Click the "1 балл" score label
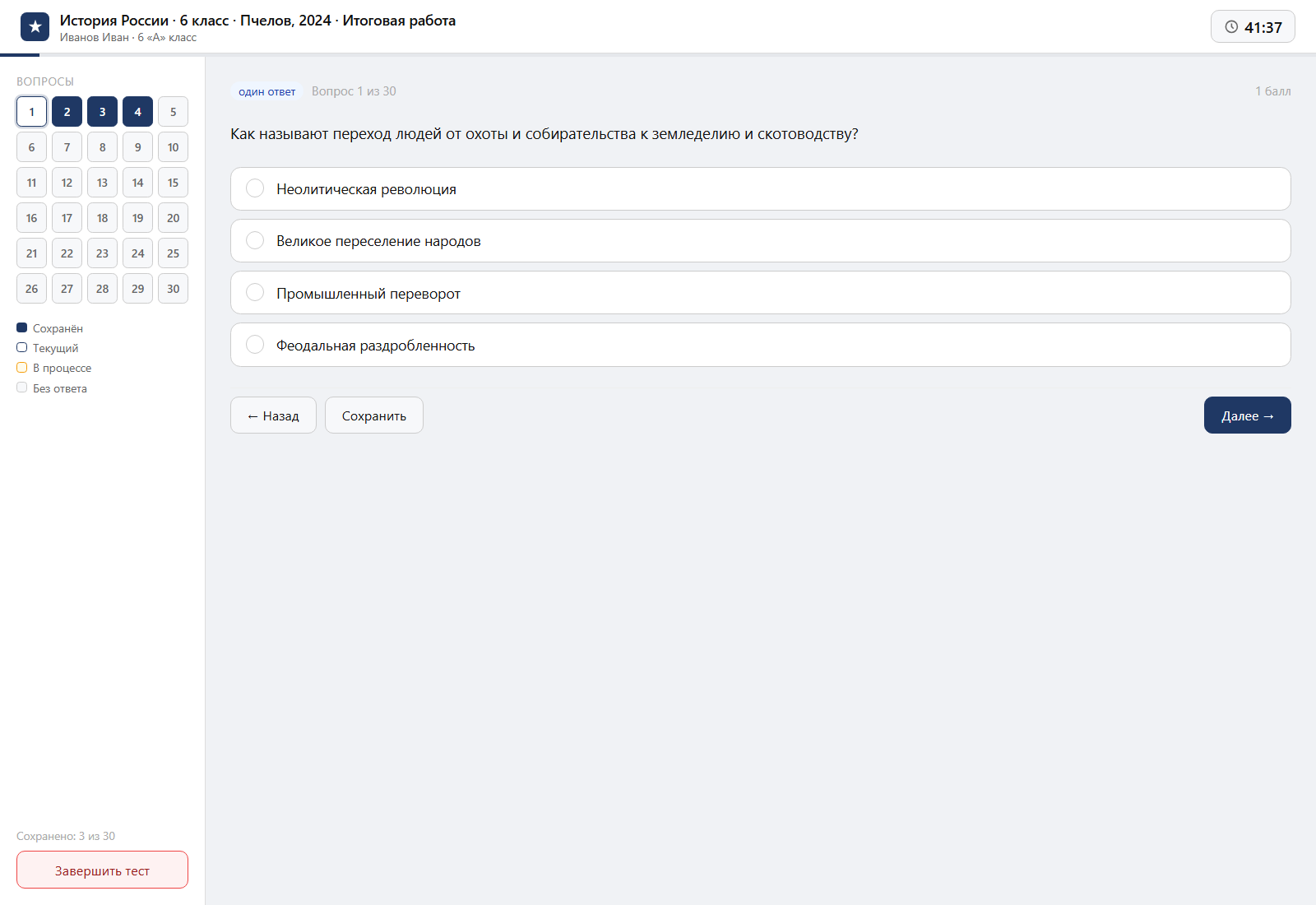Image resolution: width=1316 pixels, height=905 pixels. pos(1272,91)
